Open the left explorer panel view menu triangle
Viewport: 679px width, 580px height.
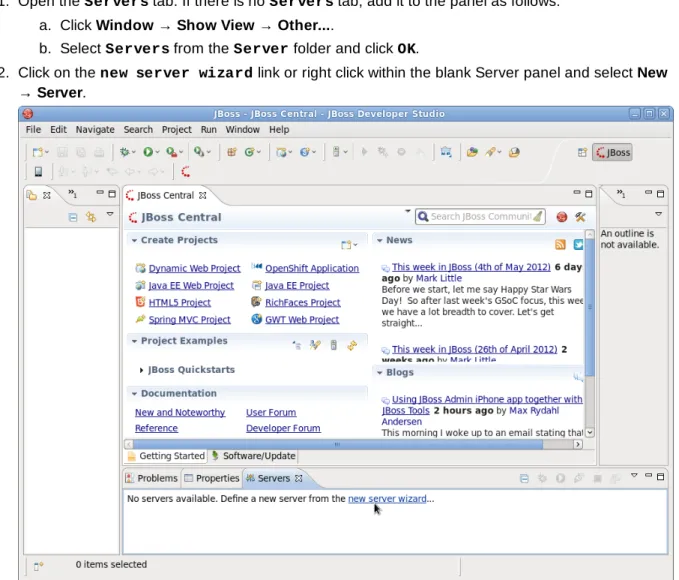point(110,214)
